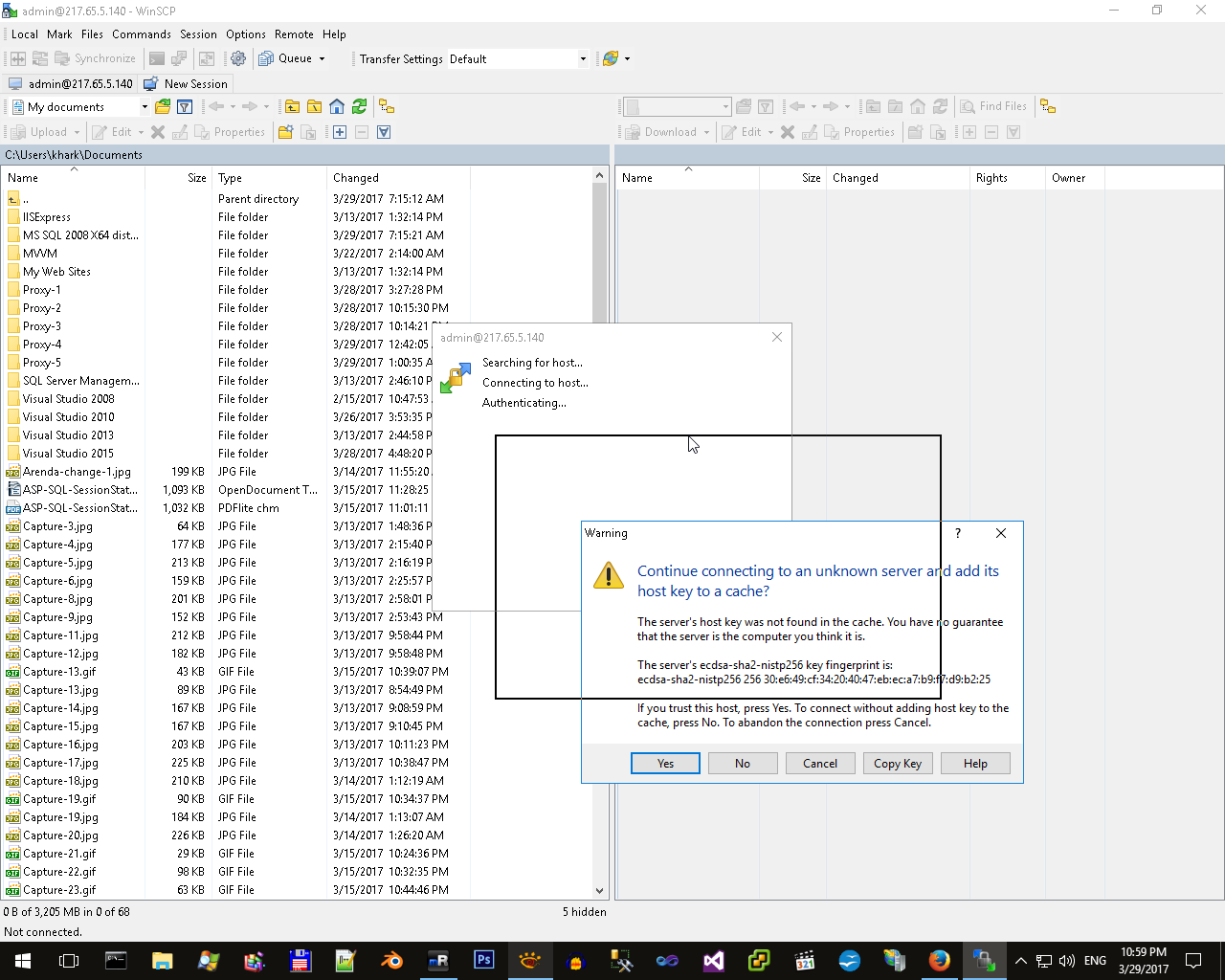Viewport: 1225px width, 980px height.
Task: Click the local Delete X icon
Action: coord(158,132)
